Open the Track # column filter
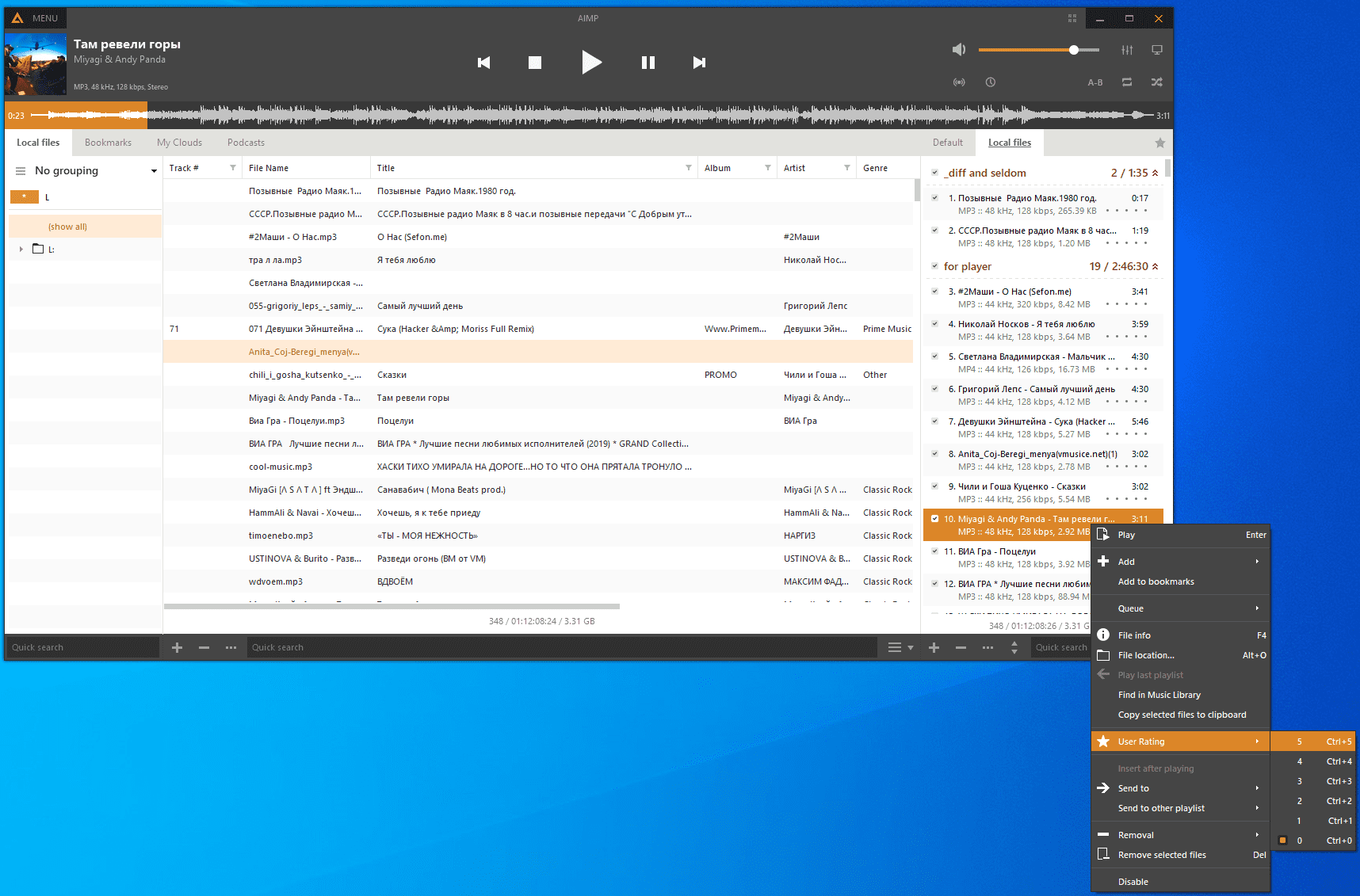 click(233, 168)
